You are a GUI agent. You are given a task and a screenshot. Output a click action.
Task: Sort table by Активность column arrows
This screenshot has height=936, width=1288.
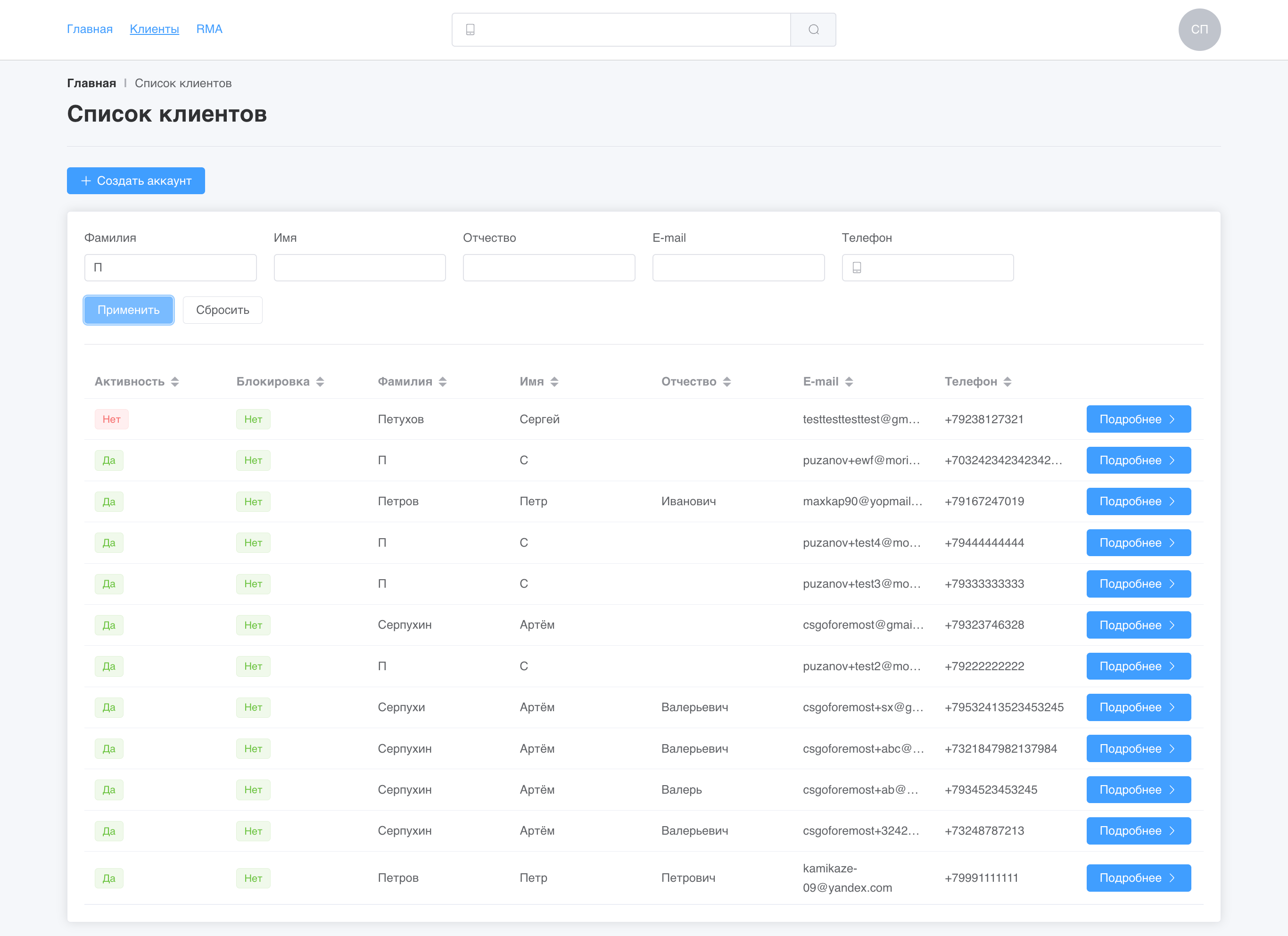pos(175,382)
